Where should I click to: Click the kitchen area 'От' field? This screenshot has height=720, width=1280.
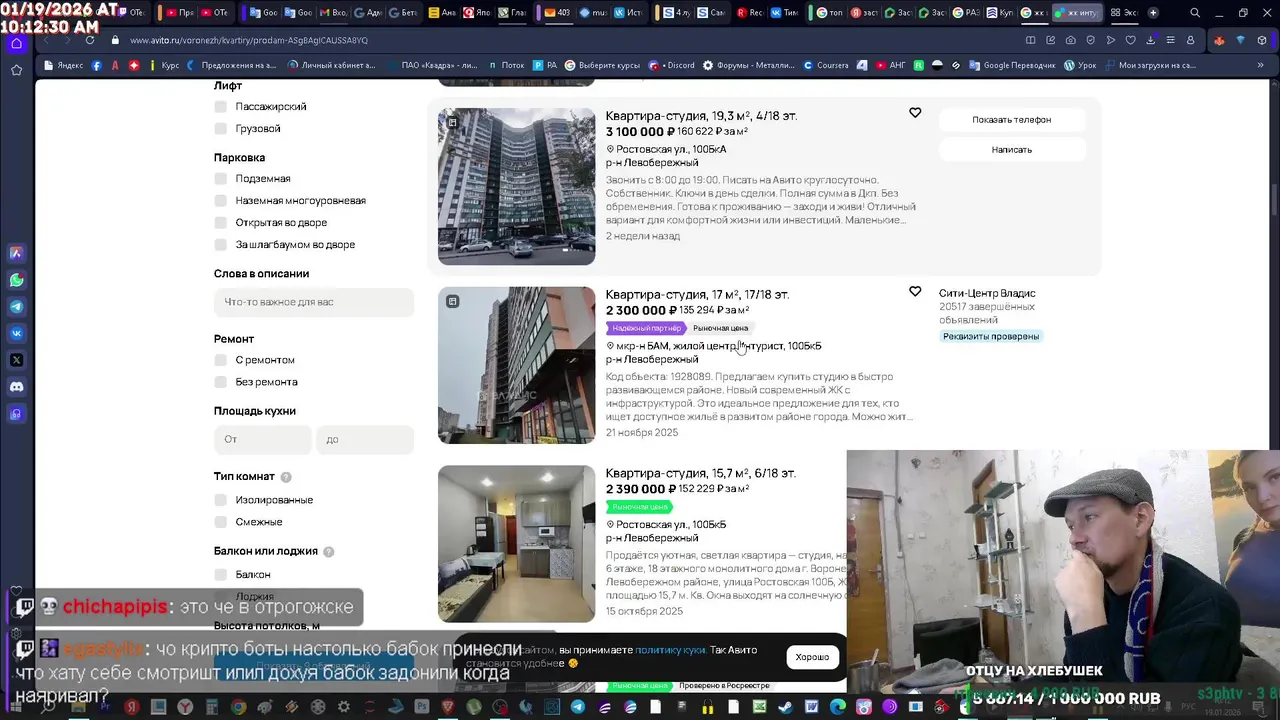[x=263, y=439]
